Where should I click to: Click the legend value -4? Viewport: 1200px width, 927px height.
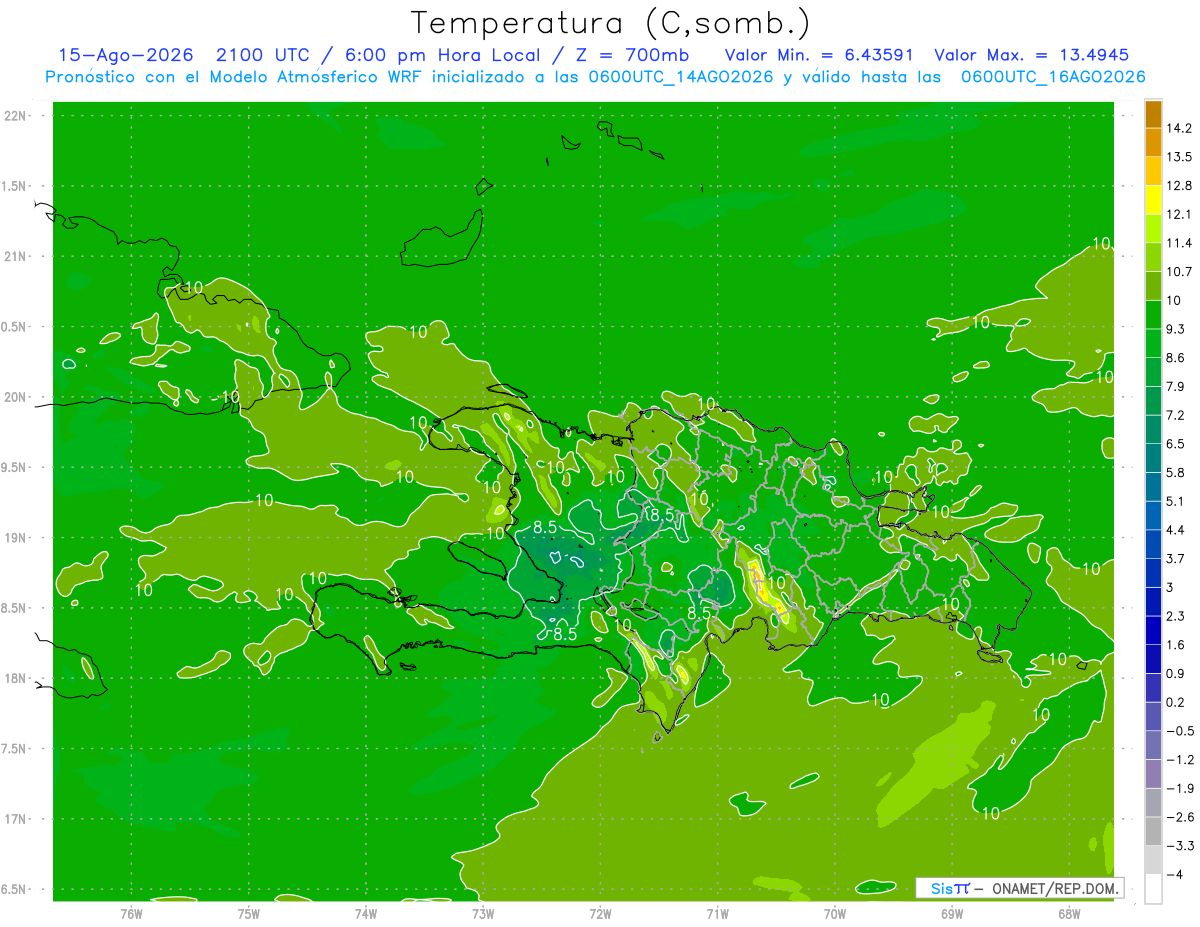pyautogui.click(x=1175, y=875)
